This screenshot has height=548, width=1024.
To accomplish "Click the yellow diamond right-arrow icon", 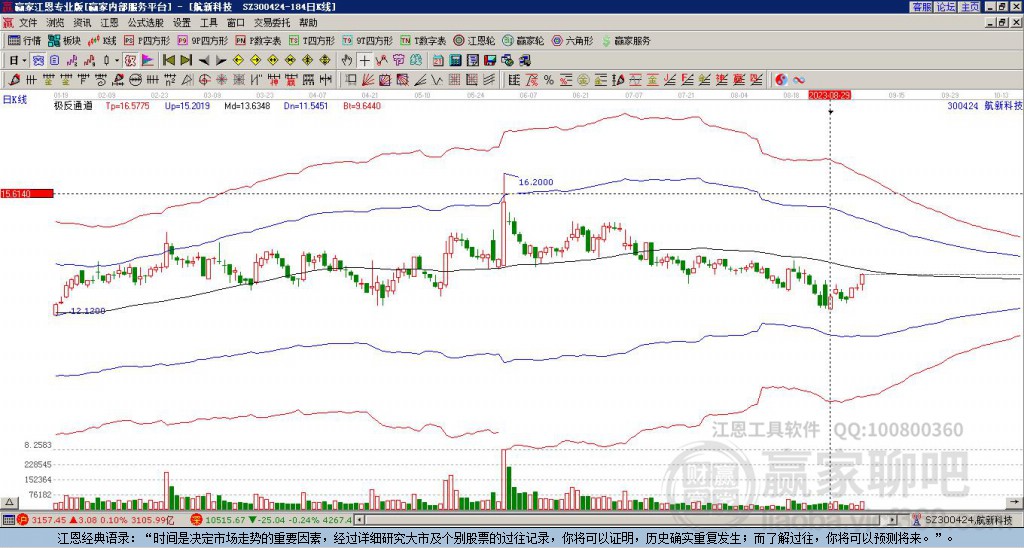I will [255, 61].
